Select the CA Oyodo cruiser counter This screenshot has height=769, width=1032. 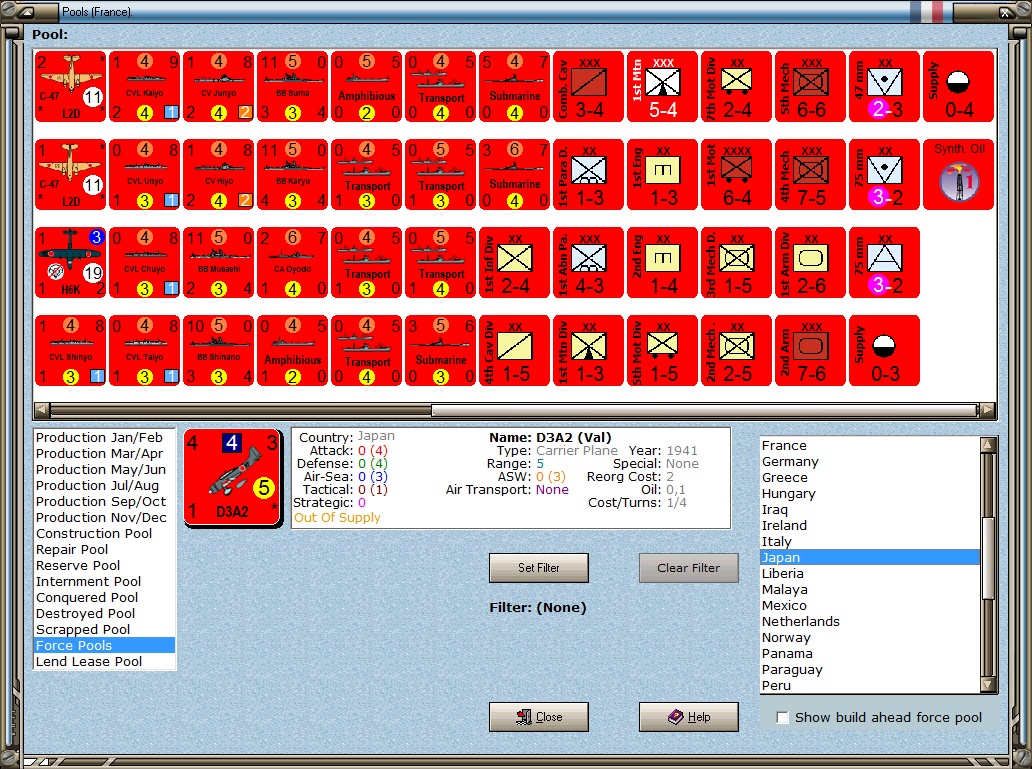click(x=292, y=263)
